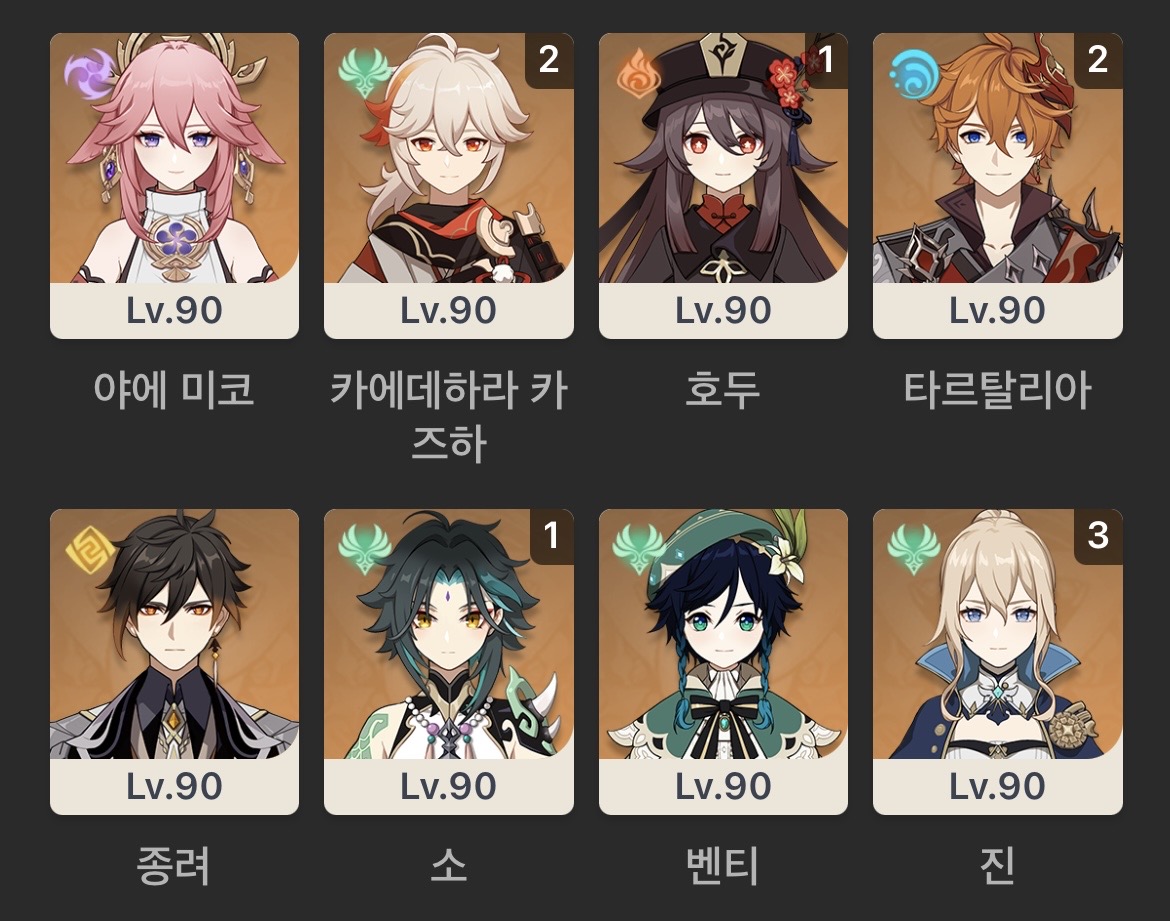The image size is (1170, 921).
Task: Click the 타르탈리아 name label
Action: pyautogui.click(x=998, y=390)
